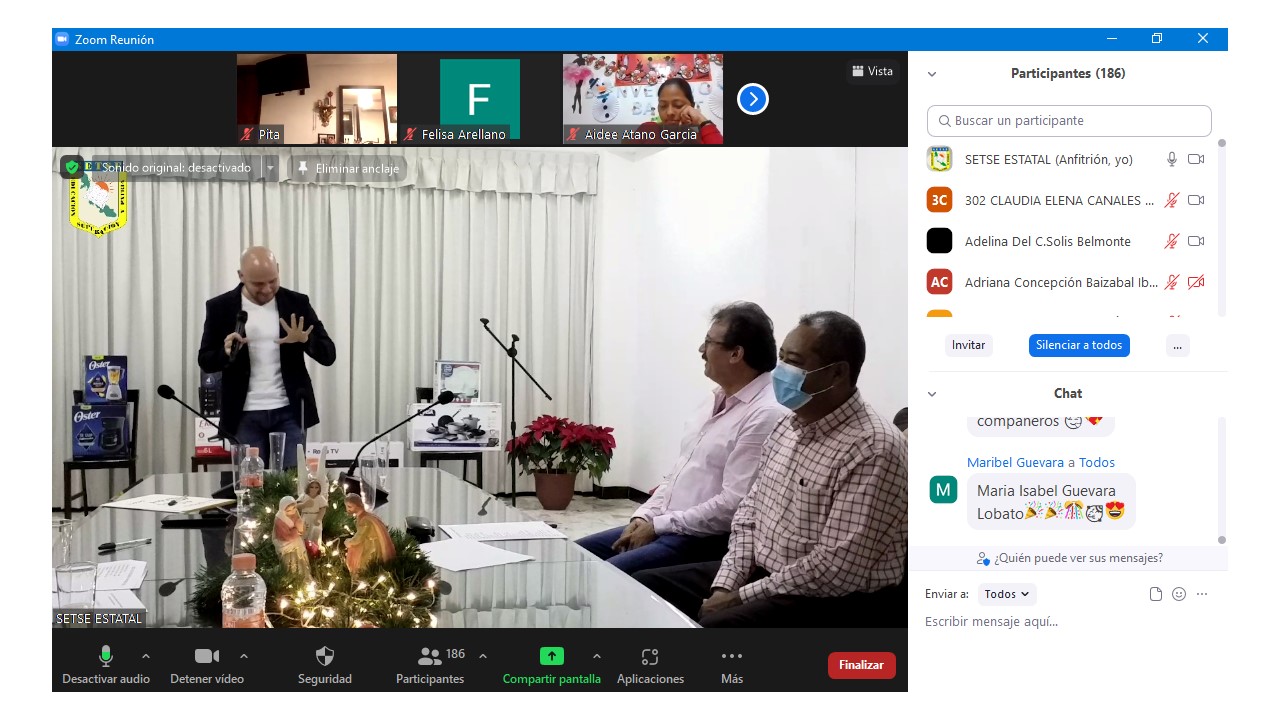The image size is (1280, 720).
Task: Click next arrow in video thumbnails strip
Action: click(753, 99)
